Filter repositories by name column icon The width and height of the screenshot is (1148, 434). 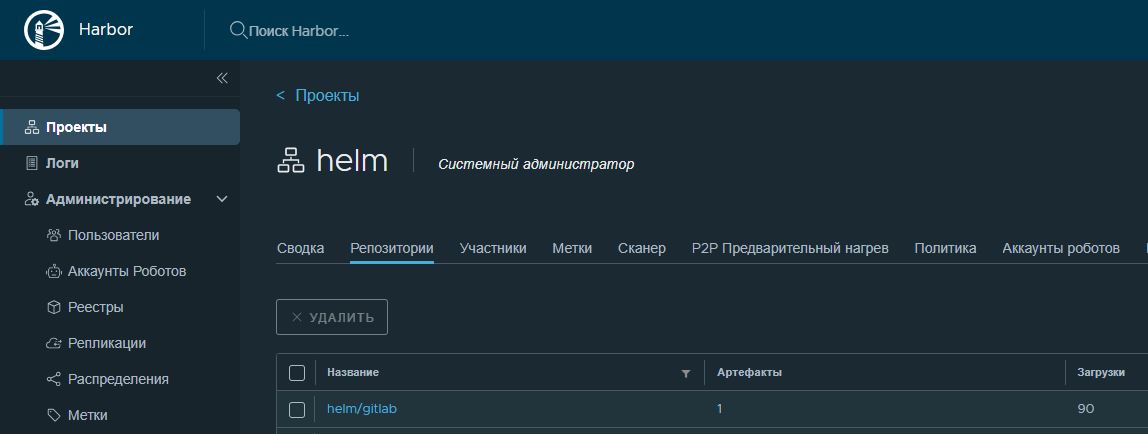685,373
